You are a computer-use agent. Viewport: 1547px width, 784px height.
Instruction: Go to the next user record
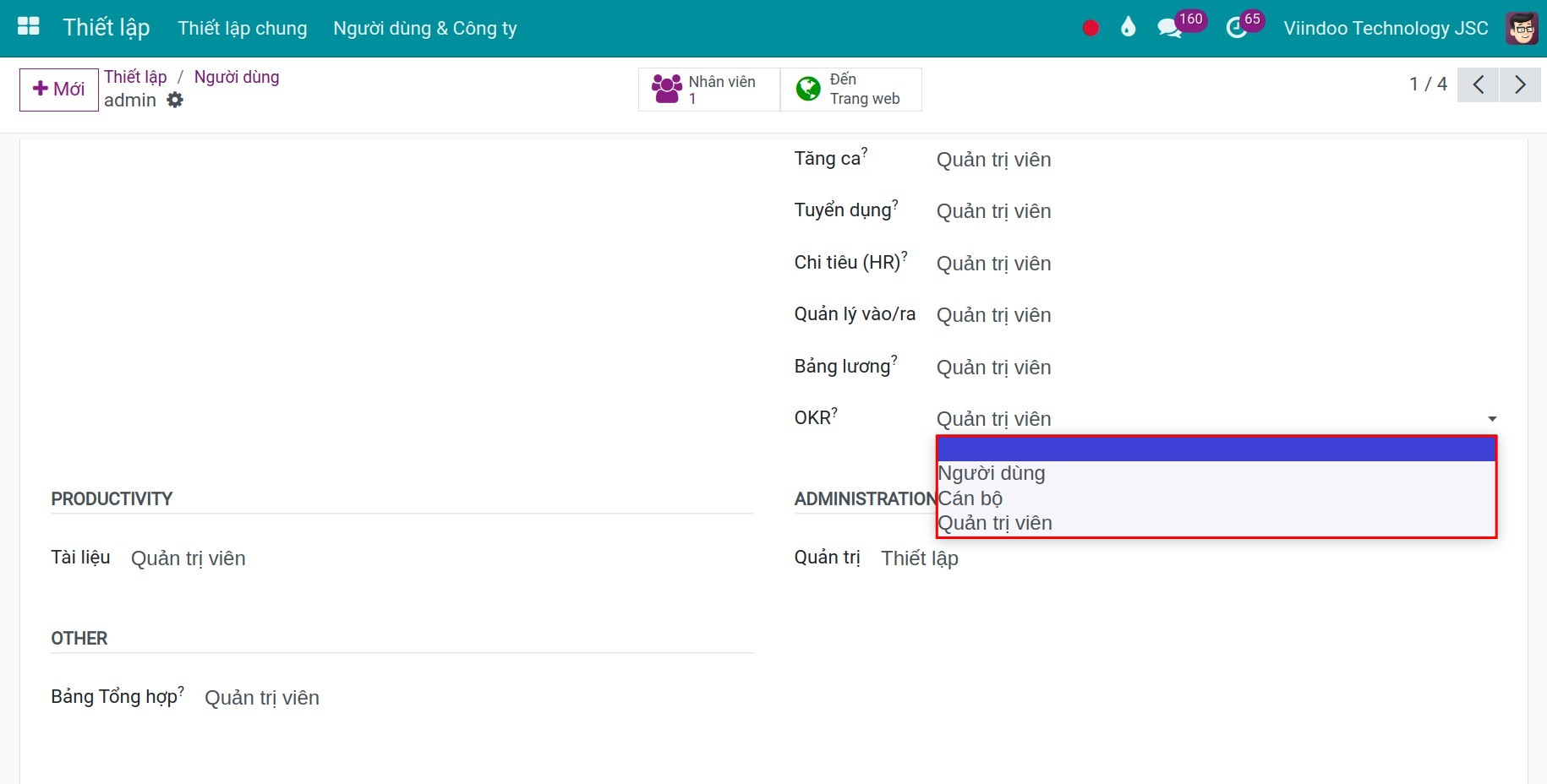[1520, 84]
